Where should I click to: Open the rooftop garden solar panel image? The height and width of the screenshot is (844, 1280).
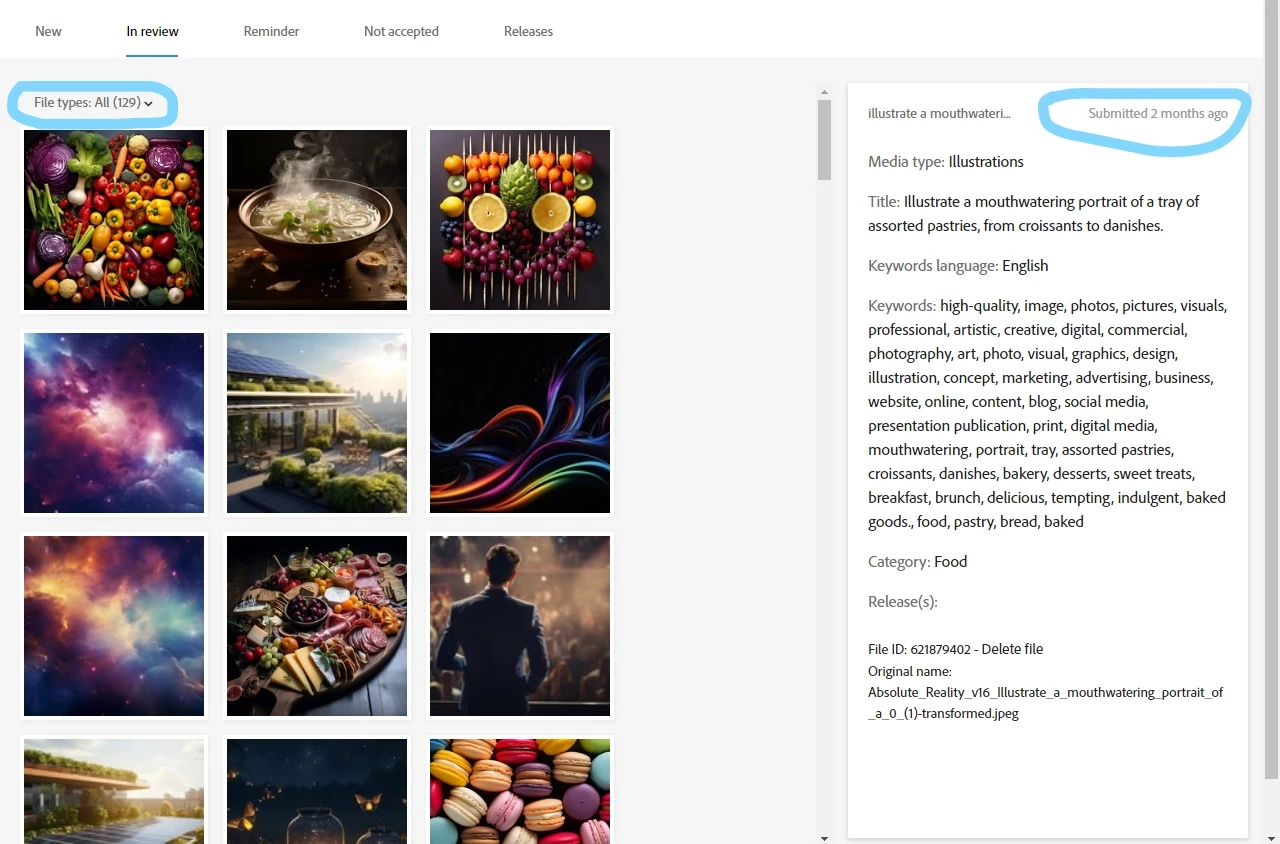coord(317,423)
